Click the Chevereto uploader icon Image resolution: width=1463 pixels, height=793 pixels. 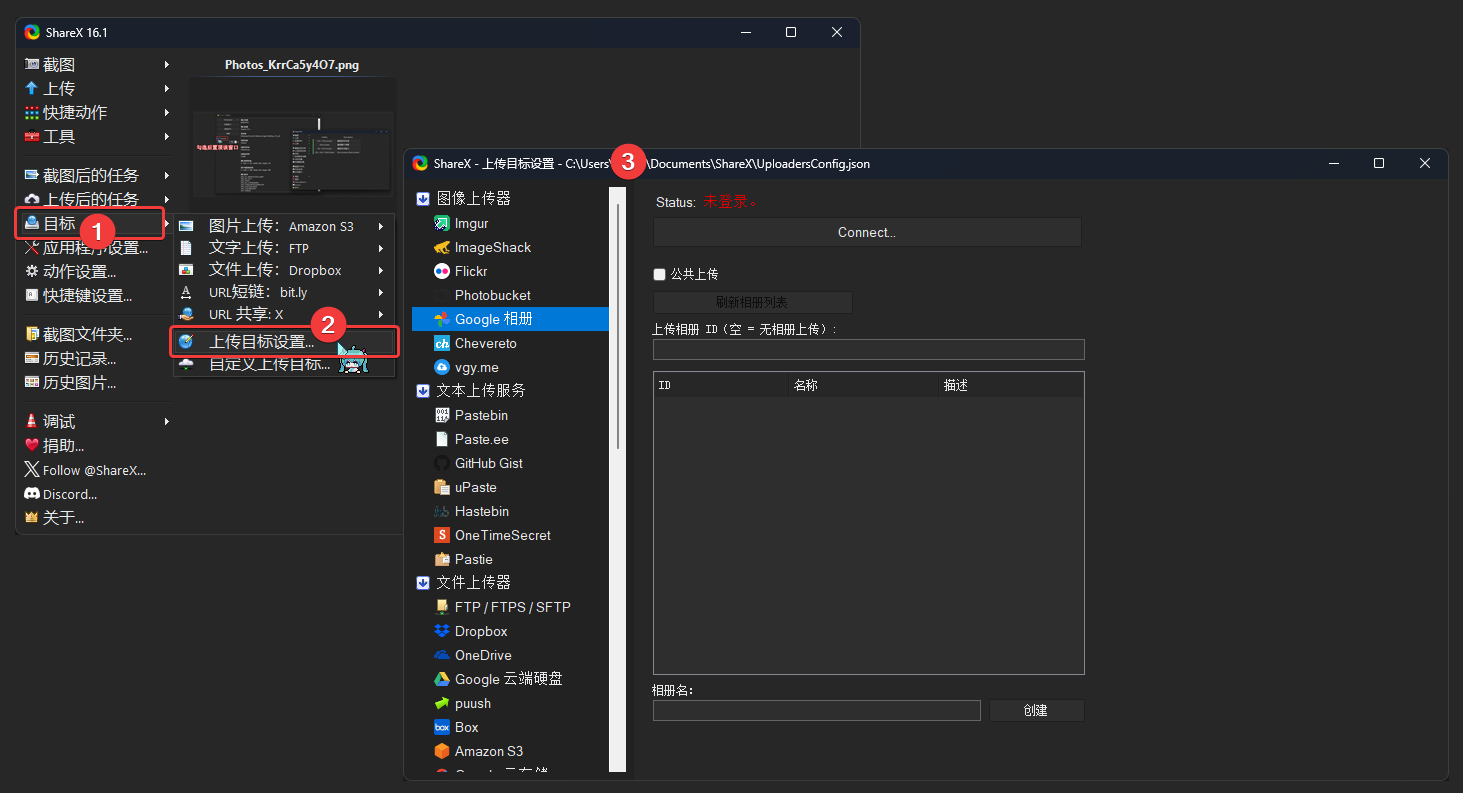point(442,343)
